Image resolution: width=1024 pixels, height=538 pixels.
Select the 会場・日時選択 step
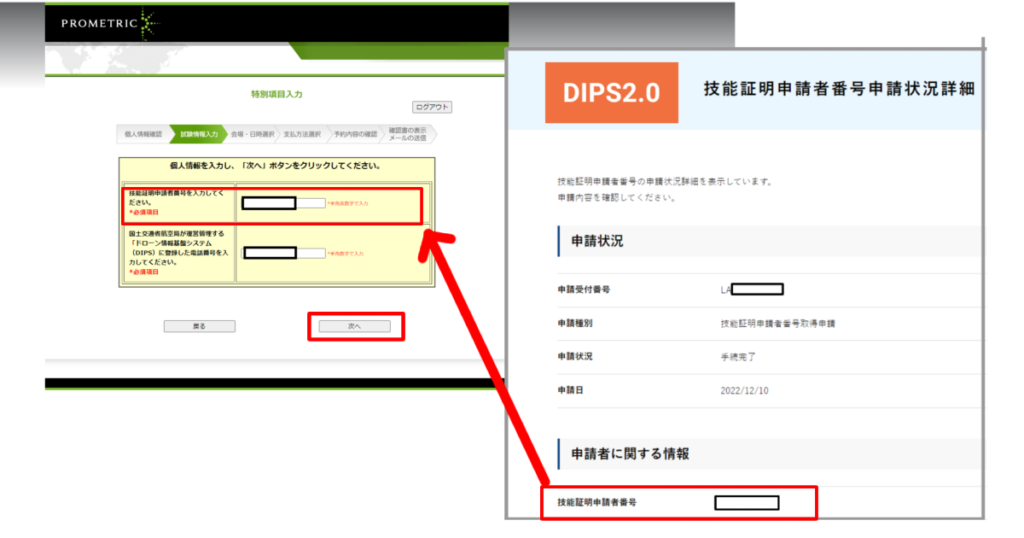tap(253, 134)
